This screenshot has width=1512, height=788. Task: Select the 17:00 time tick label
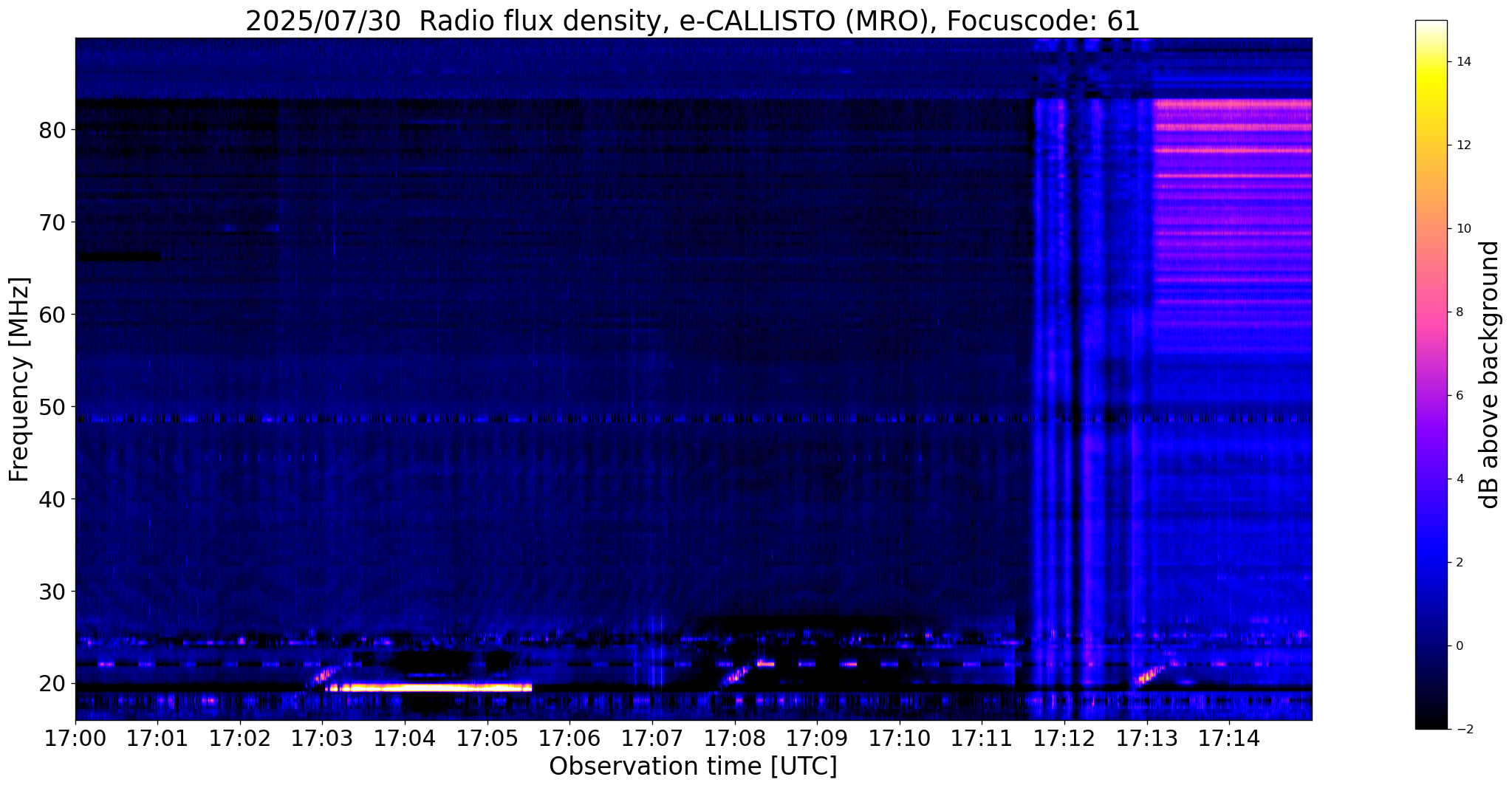pos(75,739)
